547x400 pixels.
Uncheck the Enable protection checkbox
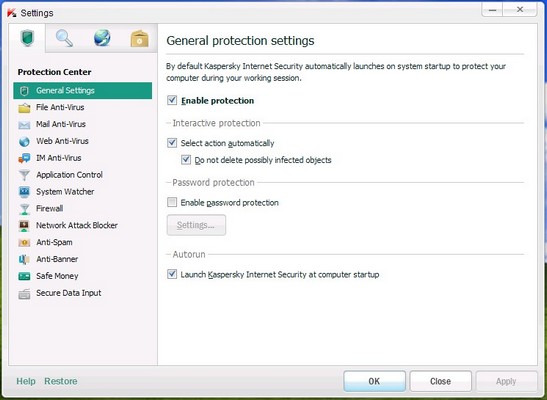pos(172,100)
